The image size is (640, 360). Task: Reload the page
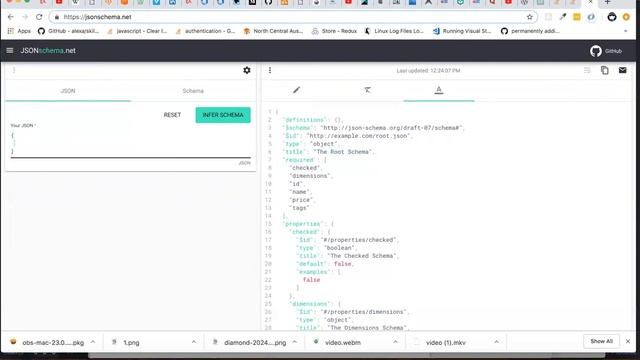[39, 17]
